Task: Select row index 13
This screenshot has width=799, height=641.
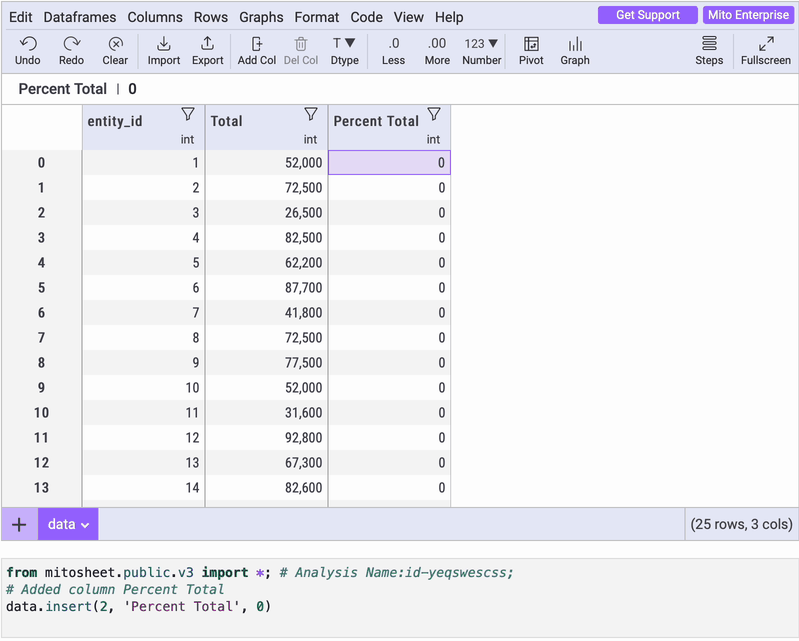Action: tap(41, 488)
